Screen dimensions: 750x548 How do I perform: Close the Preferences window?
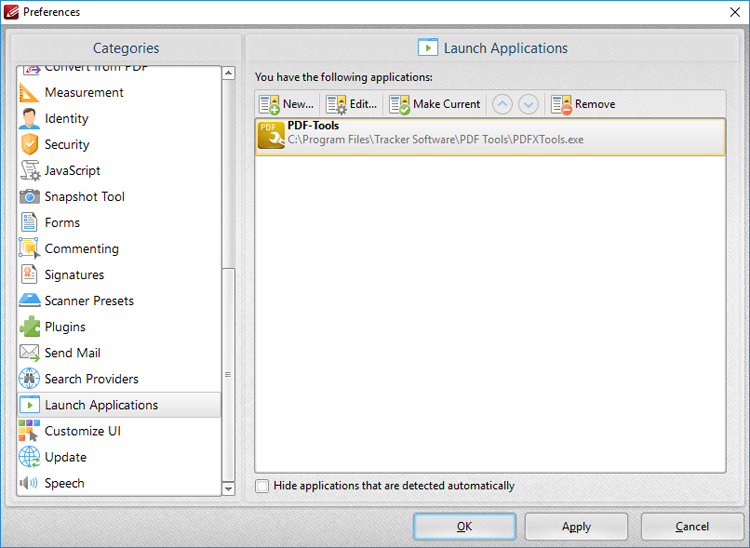735,12
